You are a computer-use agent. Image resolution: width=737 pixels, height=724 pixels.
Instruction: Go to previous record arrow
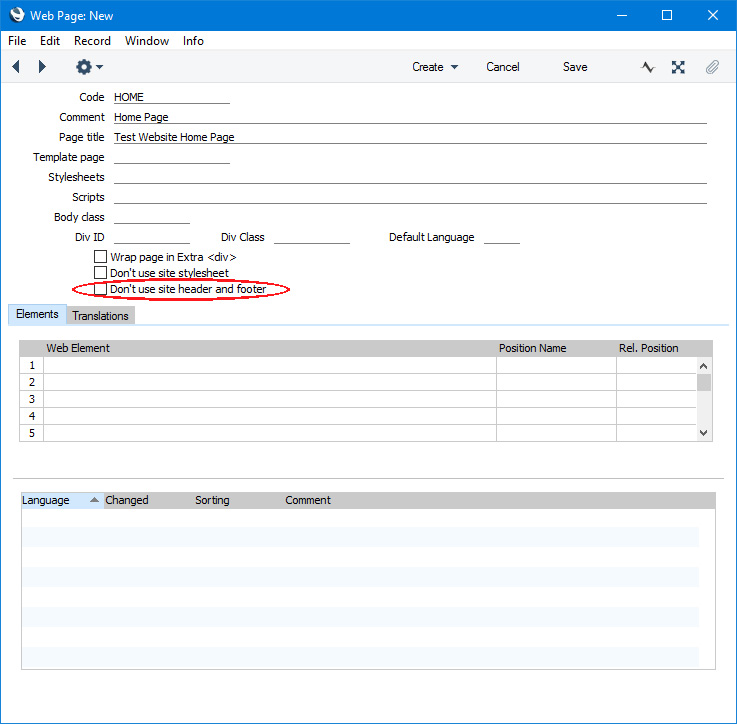[16, 67]
